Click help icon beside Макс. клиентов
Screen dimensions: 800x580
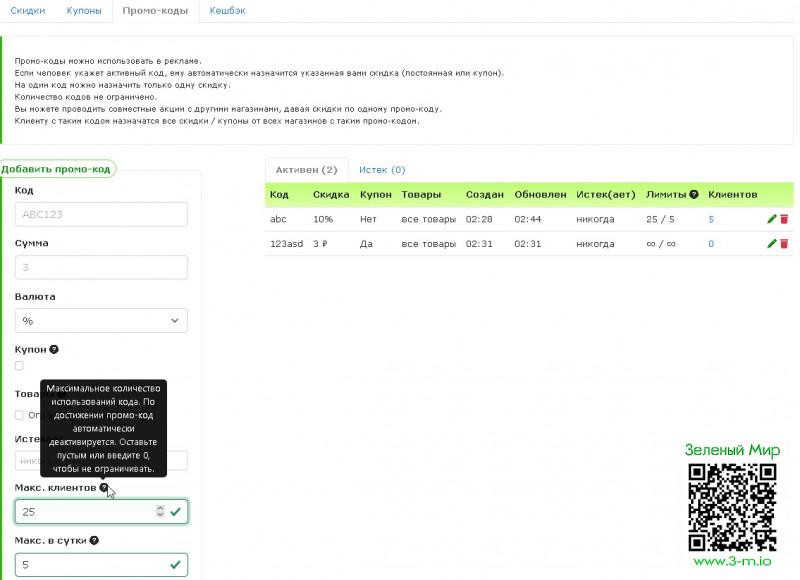point(104,487)
